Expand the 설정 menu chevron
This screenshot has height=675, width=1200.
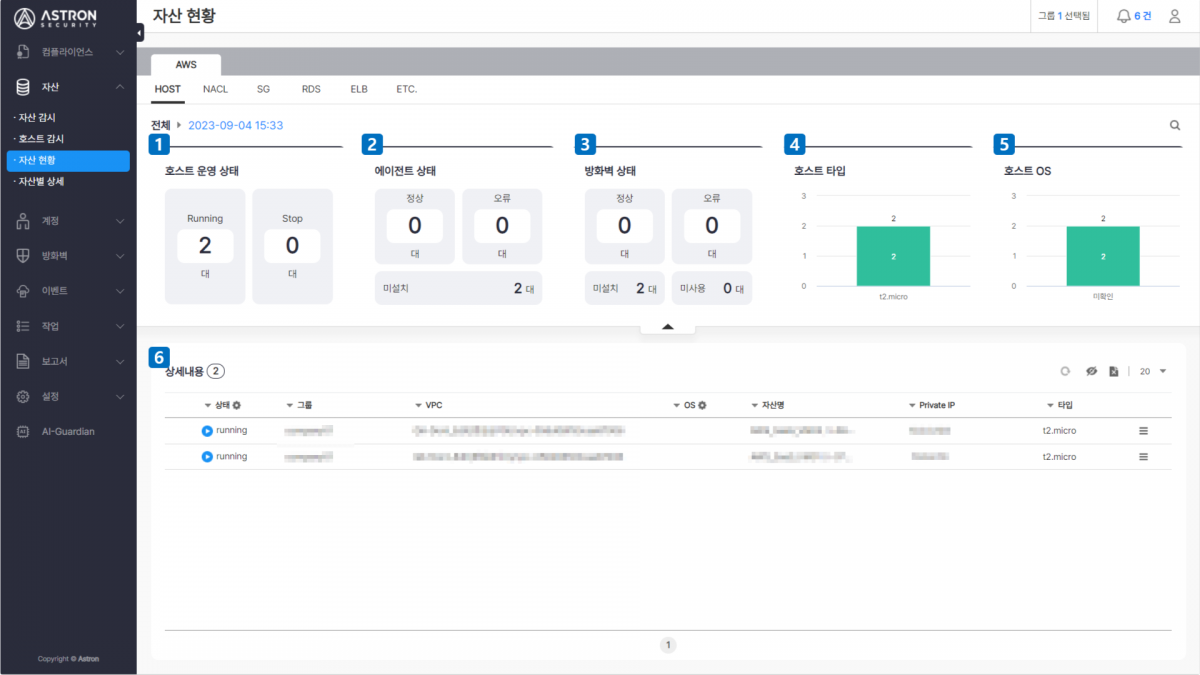pyautogui.click(x=119, y=396)
